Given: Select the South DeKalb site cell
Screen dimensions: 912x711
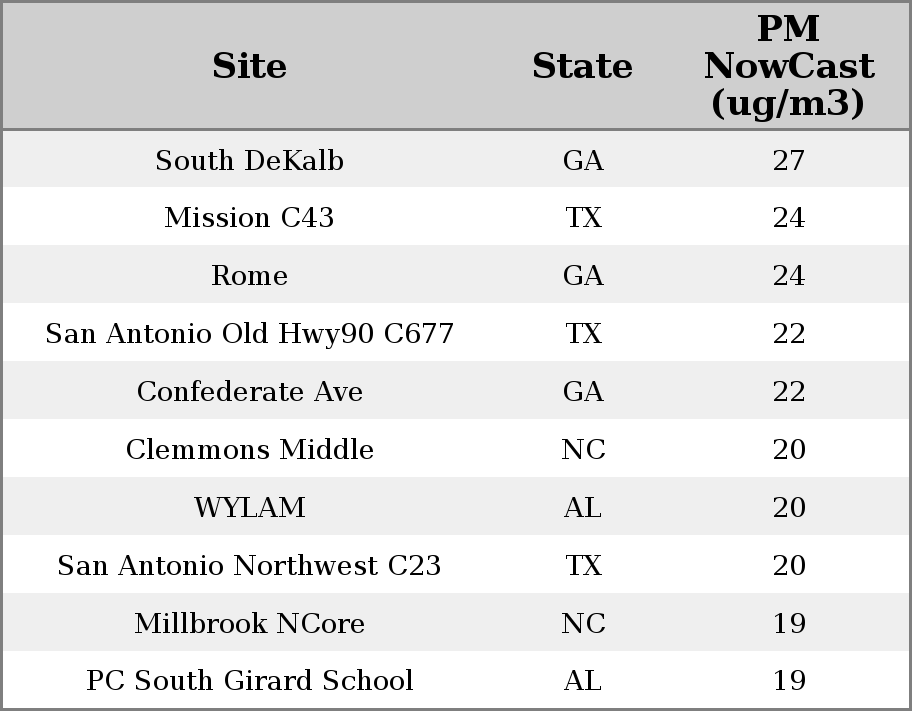Looking at the screenshot, I should tap(249, 160).
